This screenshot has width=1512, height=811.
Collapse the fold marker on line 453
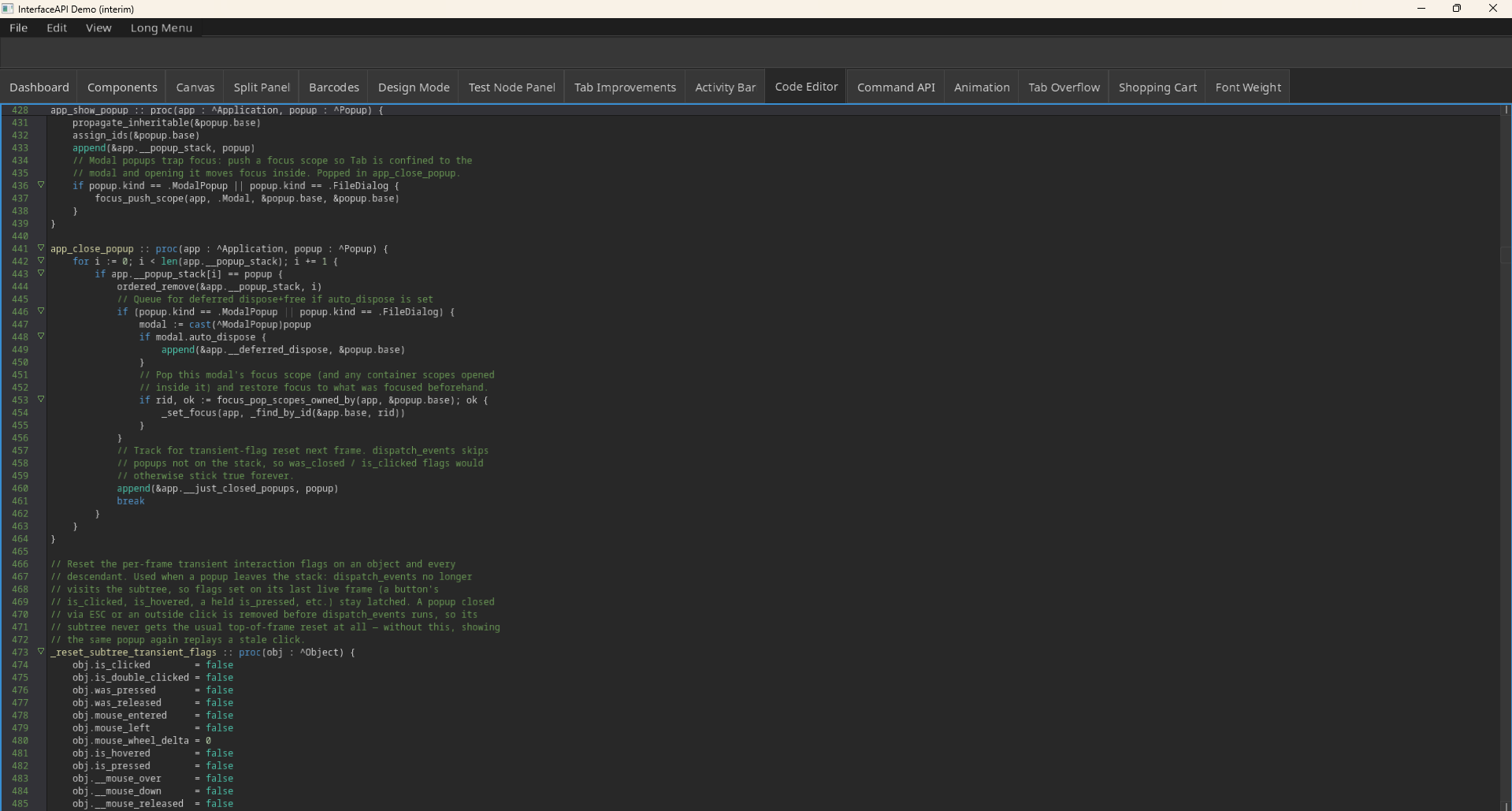[x=41, y=400]
